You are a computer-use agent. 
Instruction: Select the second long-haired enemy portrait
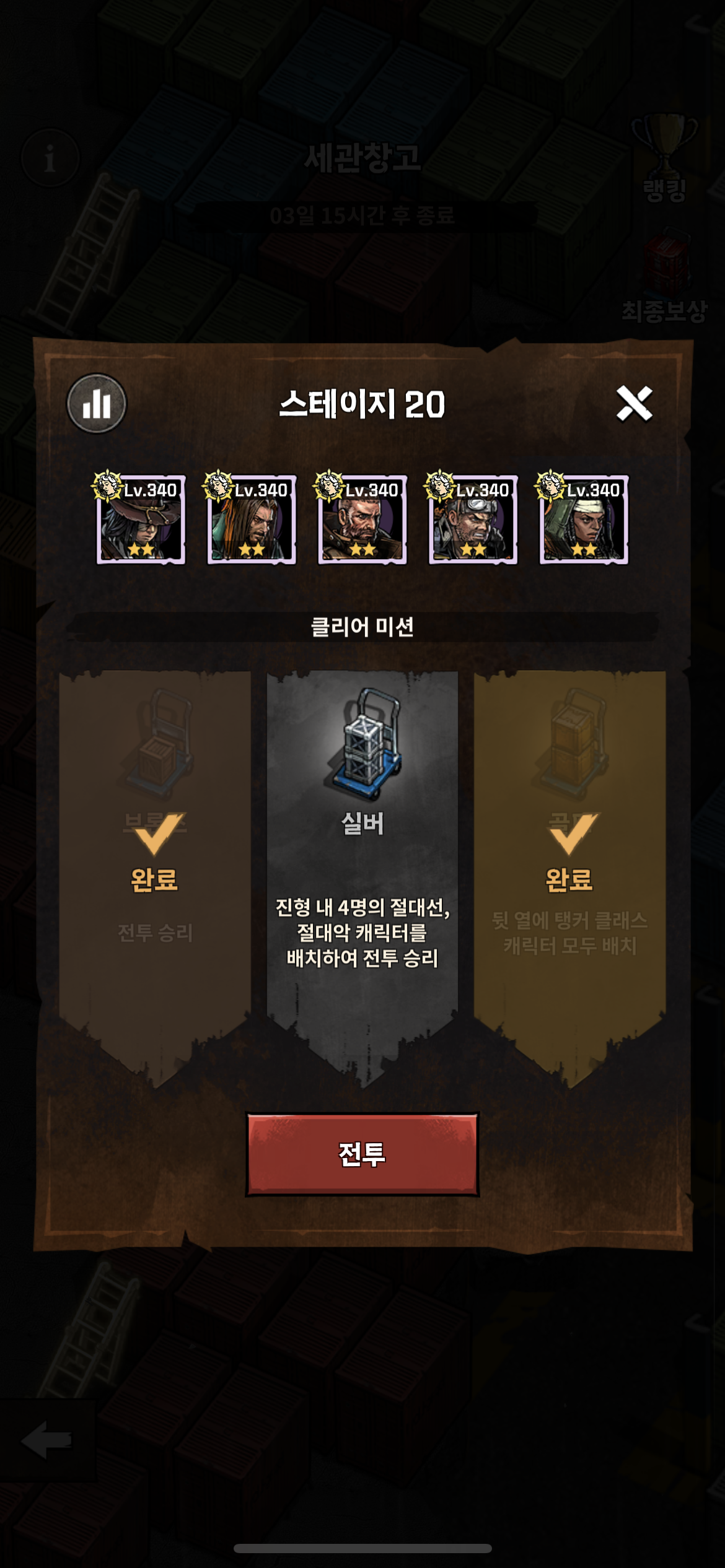tap(252, 519)
